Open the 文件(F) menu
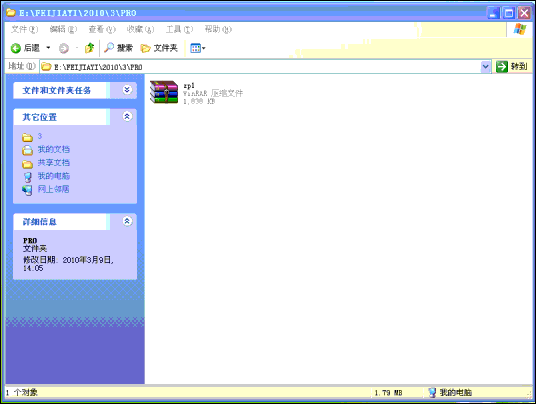Screen dimensions: 536x404 pos(24,29)
